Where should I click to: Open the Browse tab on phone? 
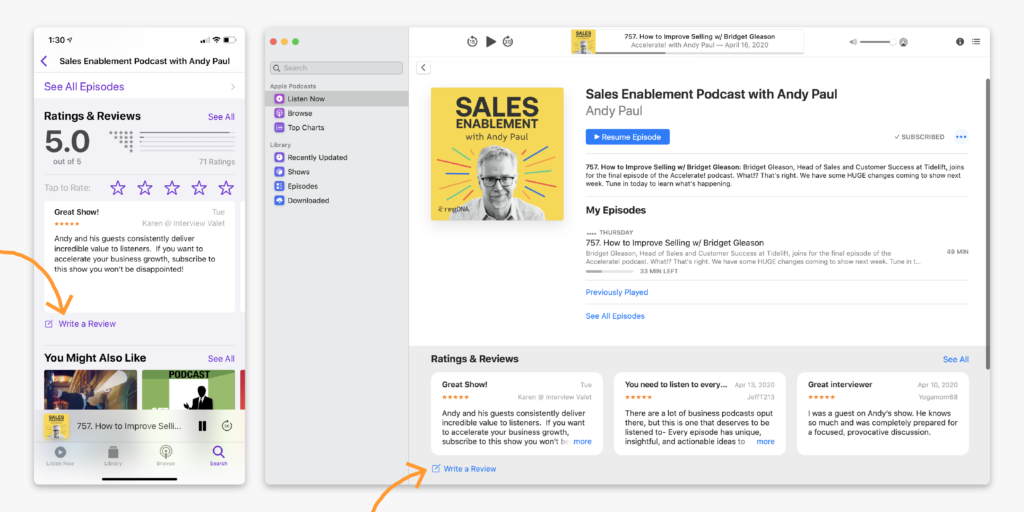166,455
